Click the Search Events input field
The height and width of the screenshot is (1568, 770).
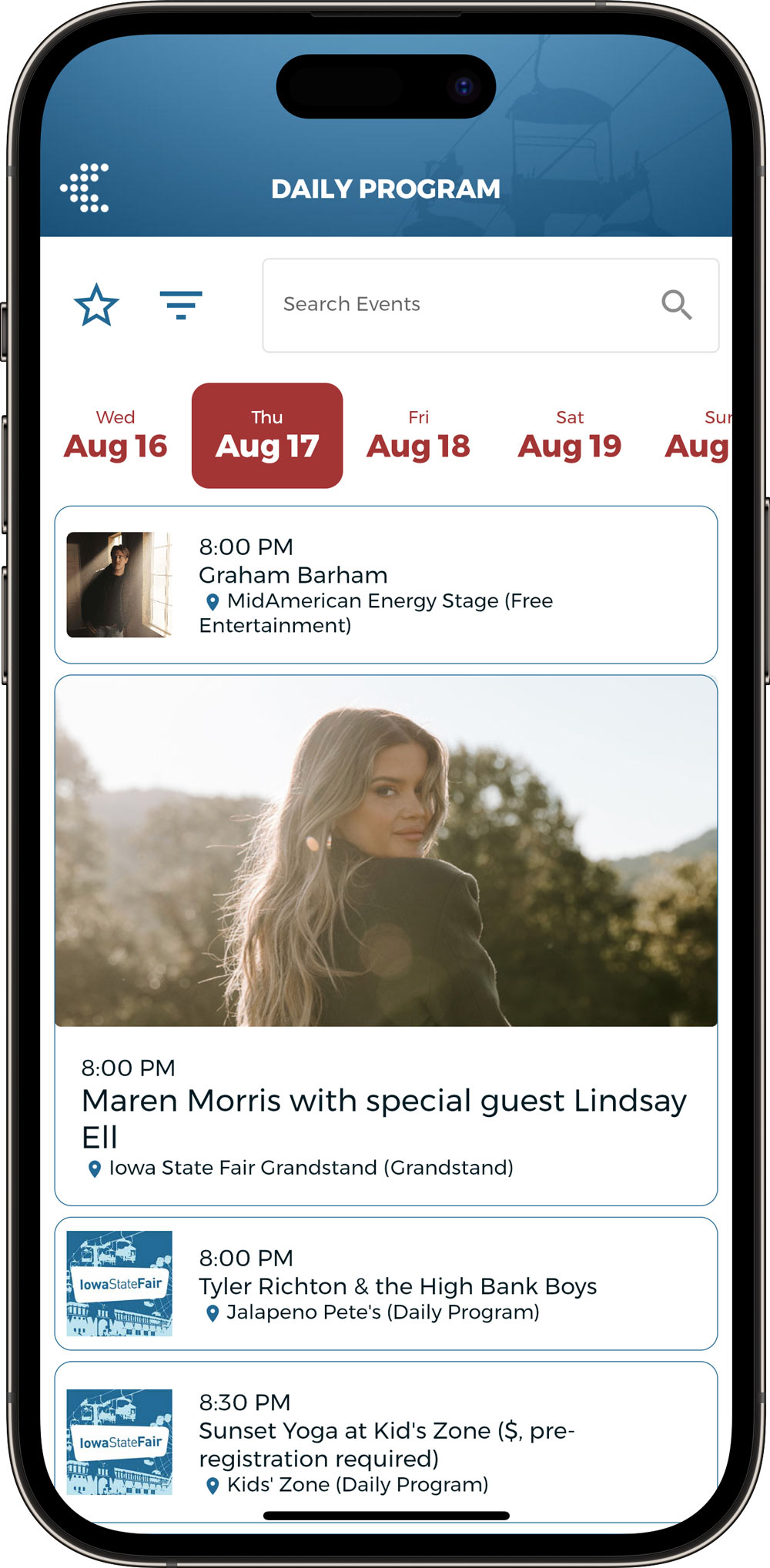(x=490, y=306)
